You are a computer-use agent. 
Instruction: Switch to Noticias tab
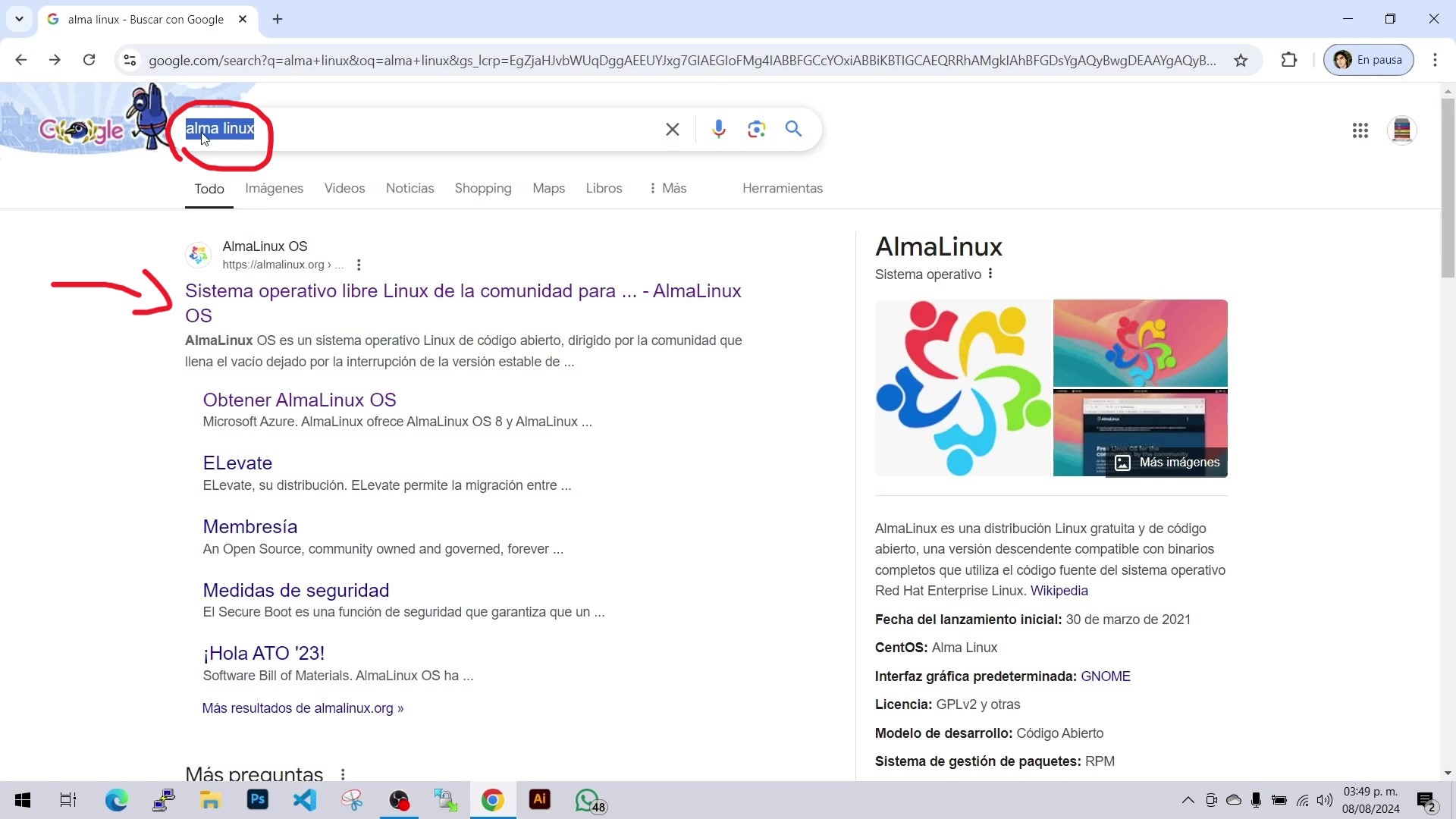409,188
